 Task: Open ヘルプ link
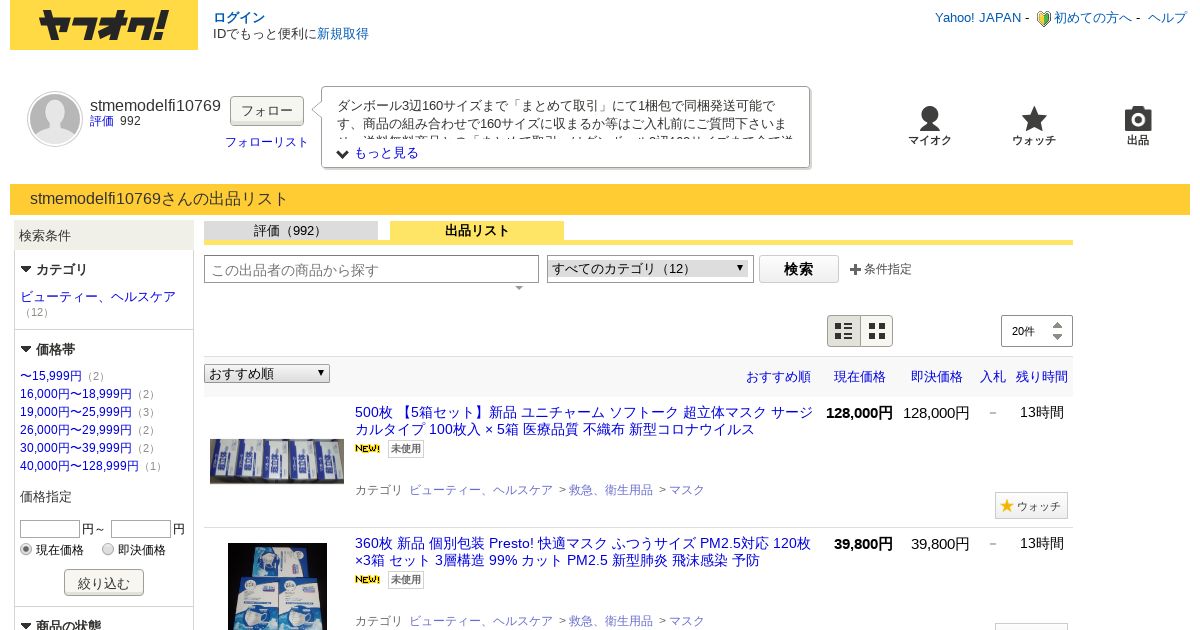pyautogui.click(x=1167, y=18)
